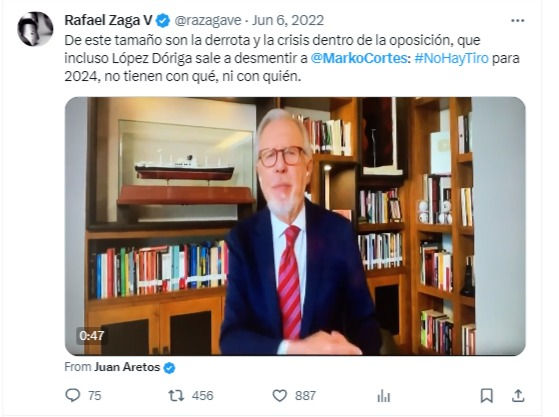The image size is (559, 417).
Task: Open Juan Aretos video source link
Action: click(x=127, y=367)
